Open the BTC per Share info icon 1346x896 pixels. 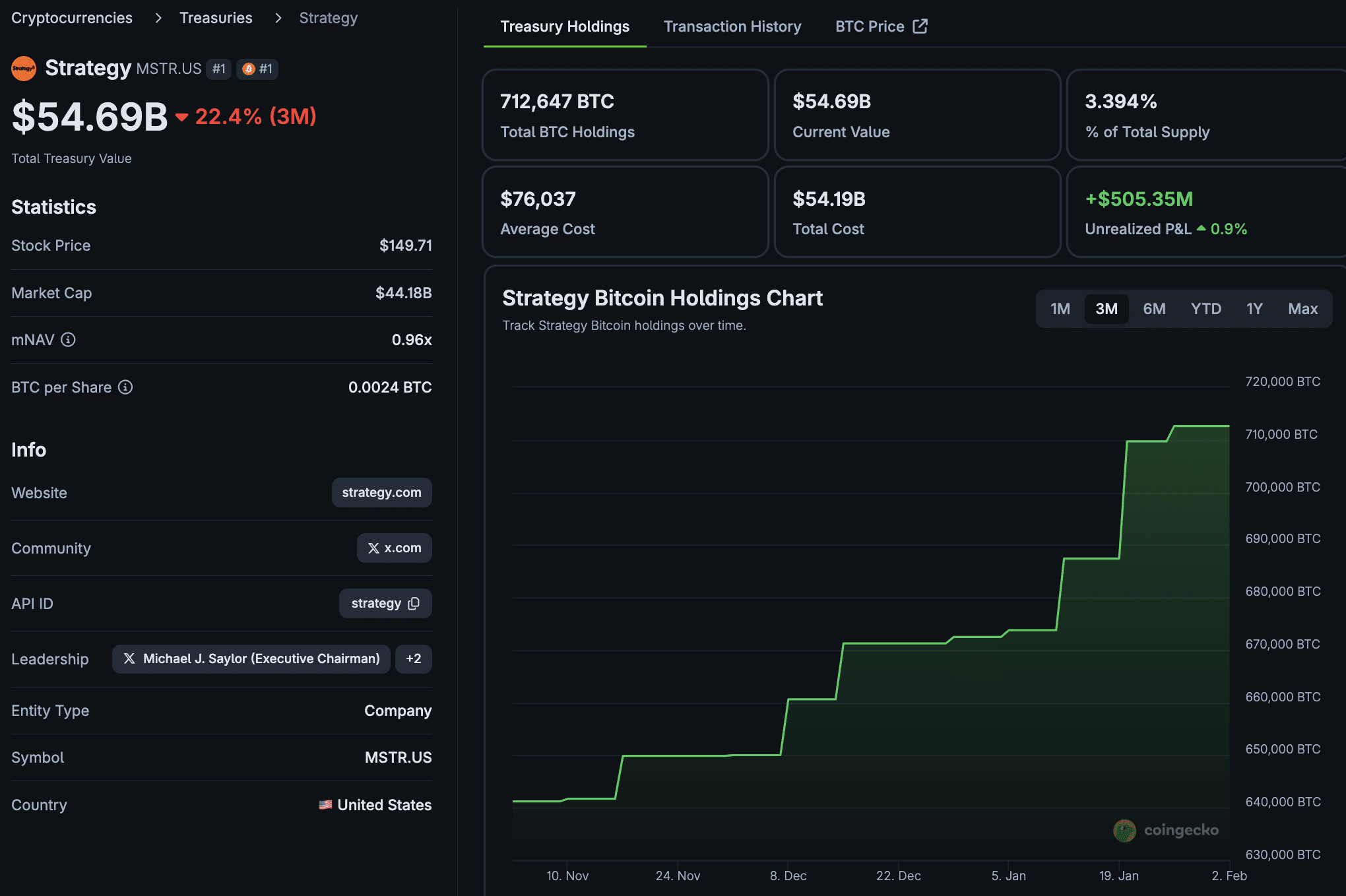[x=125, y=387]
